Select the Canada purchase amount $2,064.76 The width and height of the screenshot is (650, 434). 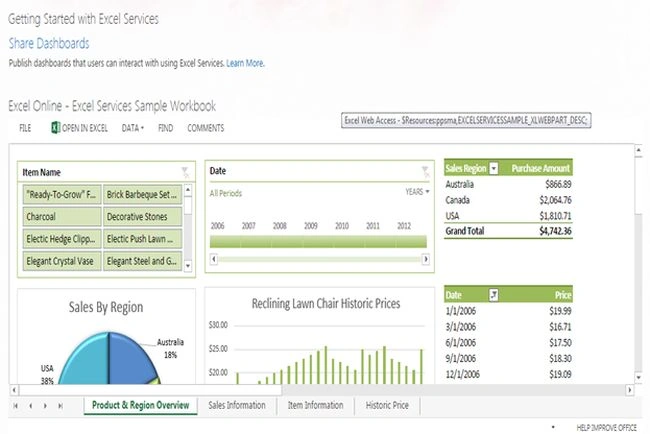tap(555, 200)
